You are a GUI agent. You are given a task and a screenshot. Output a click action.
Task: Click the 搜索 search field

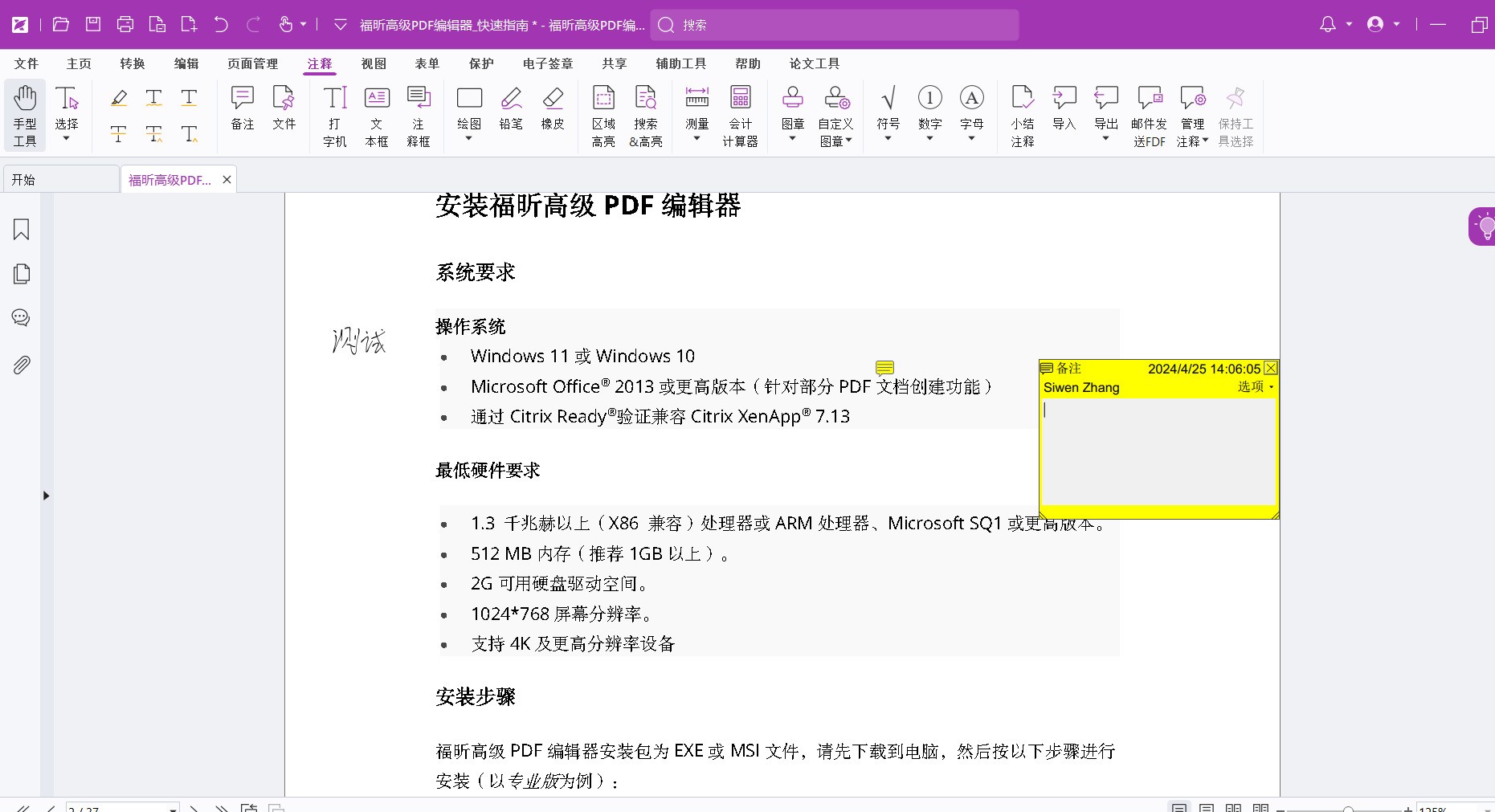835,25
